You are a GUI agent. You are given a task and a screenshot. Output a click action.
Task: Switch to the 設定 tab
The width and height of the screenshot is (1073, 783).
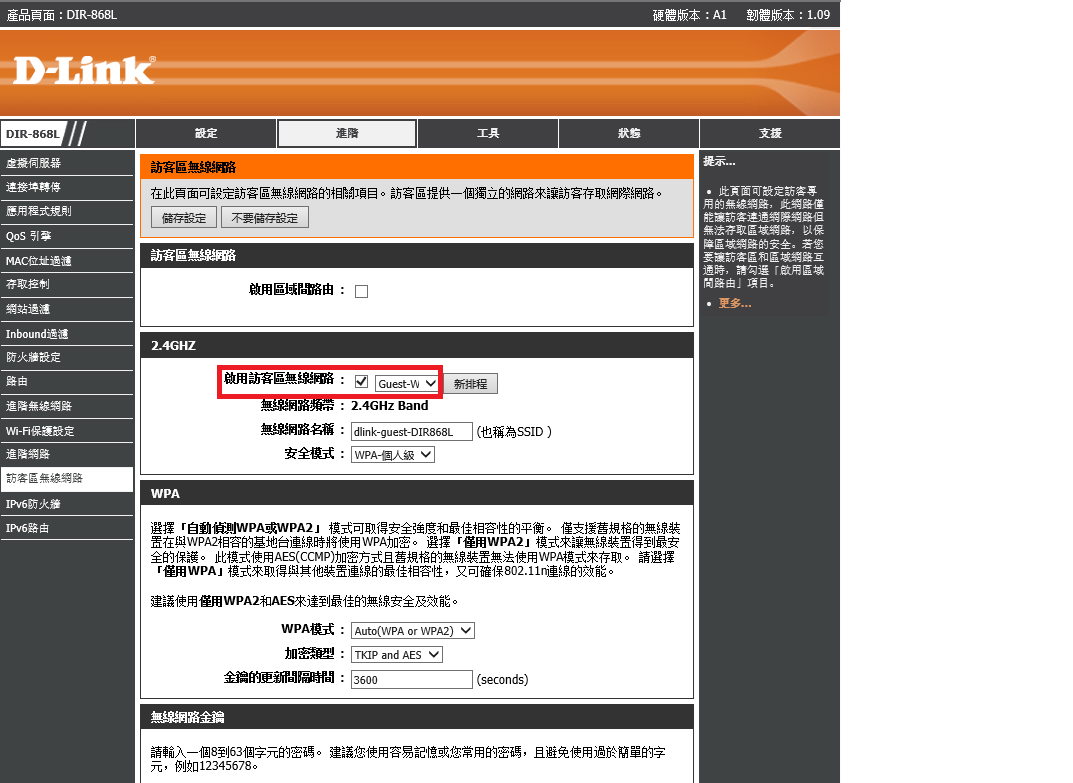pyautogui.click(x=206, y=134)
